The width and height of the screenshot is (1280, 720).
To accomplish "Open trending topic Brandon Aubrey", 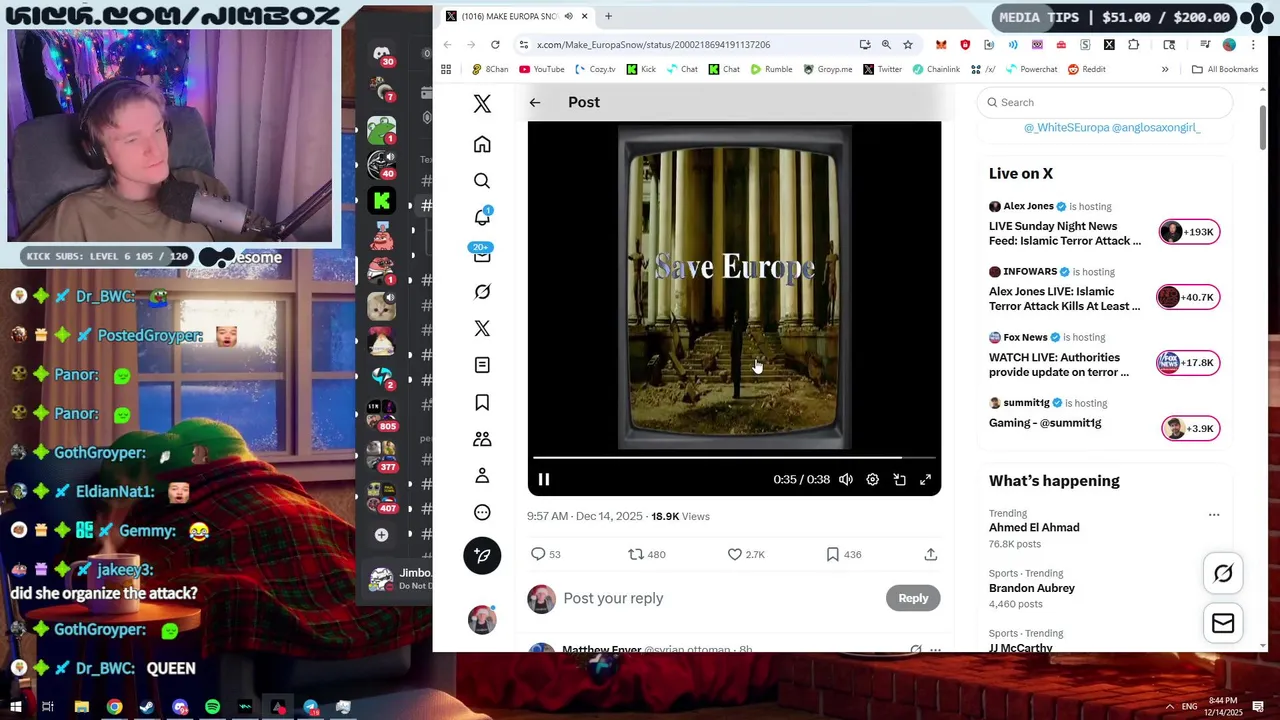I will tap(1032, 588).
